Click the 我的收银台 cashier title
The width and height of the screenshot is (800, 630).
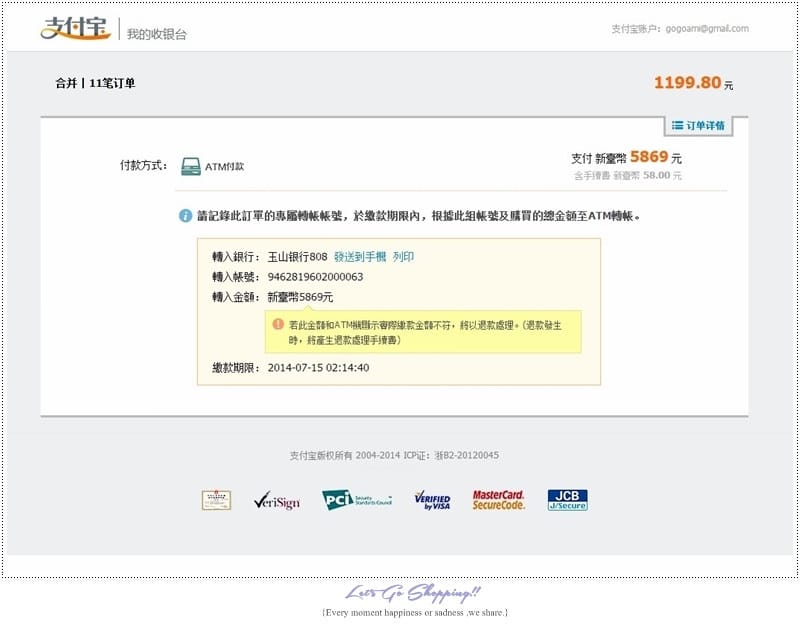[157, 34]
